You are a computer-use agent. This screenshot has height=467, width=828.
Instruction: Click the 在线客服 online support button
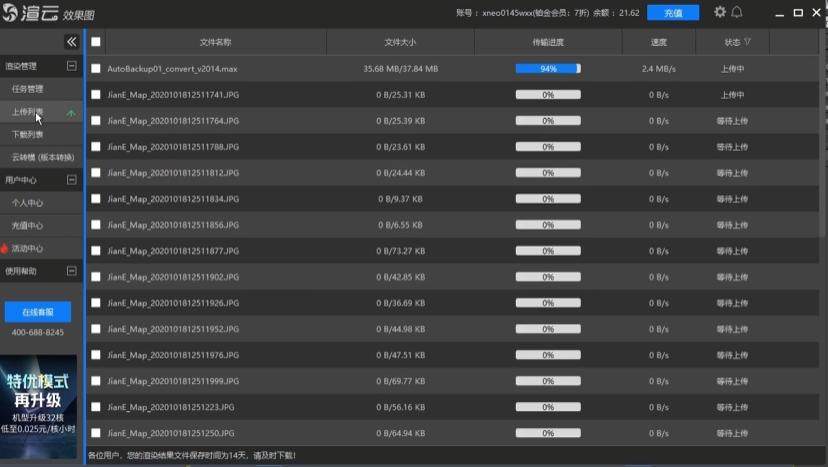pos(37,312)
